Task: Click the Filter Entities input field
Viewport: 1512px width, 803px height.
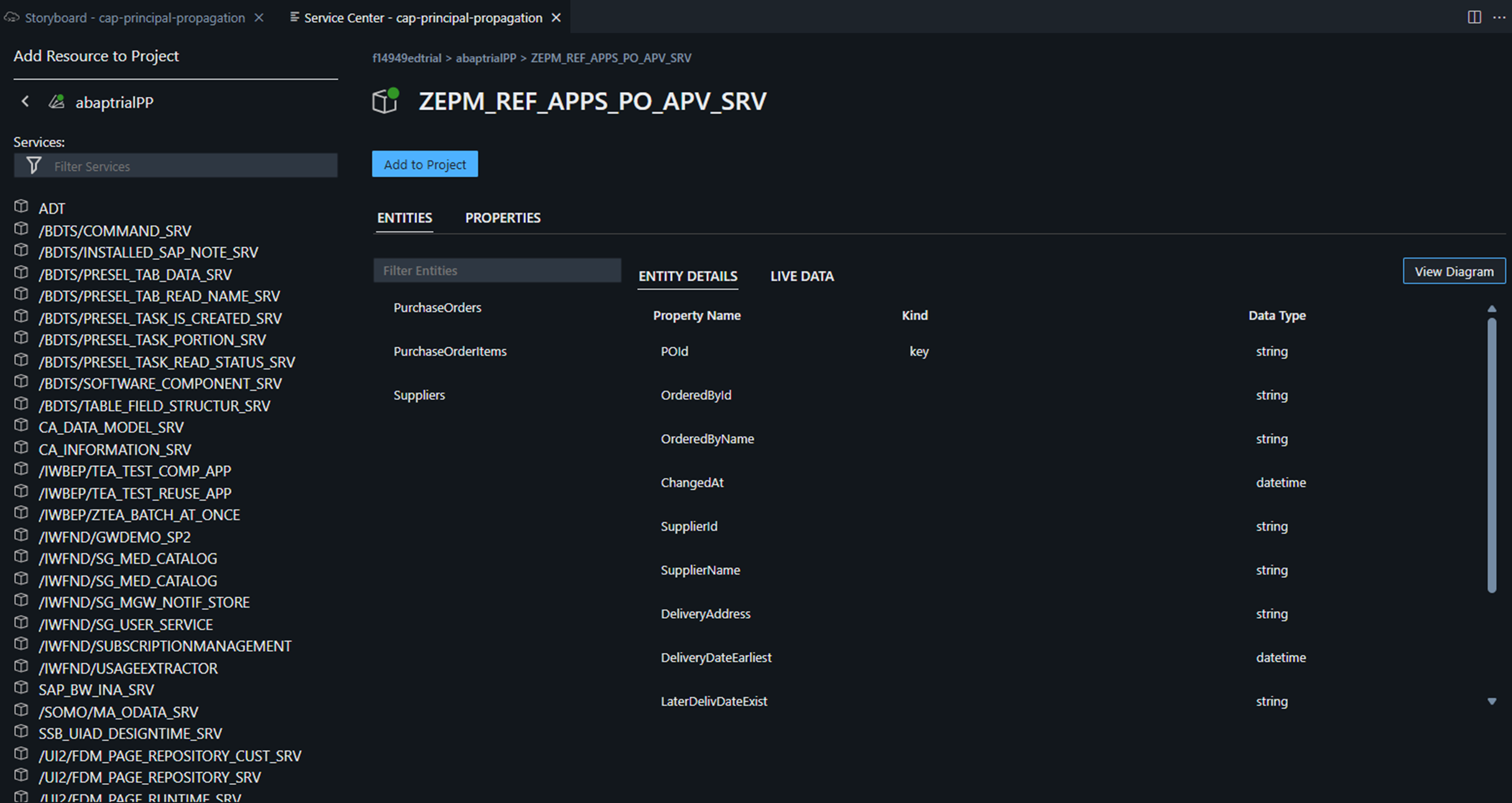Action: 497,271
